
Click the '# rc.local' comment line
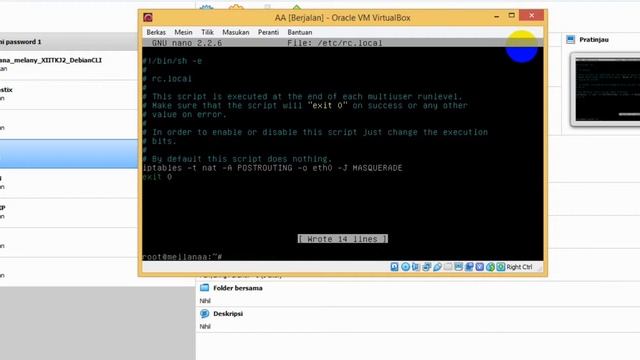click(x=167, y=79)
